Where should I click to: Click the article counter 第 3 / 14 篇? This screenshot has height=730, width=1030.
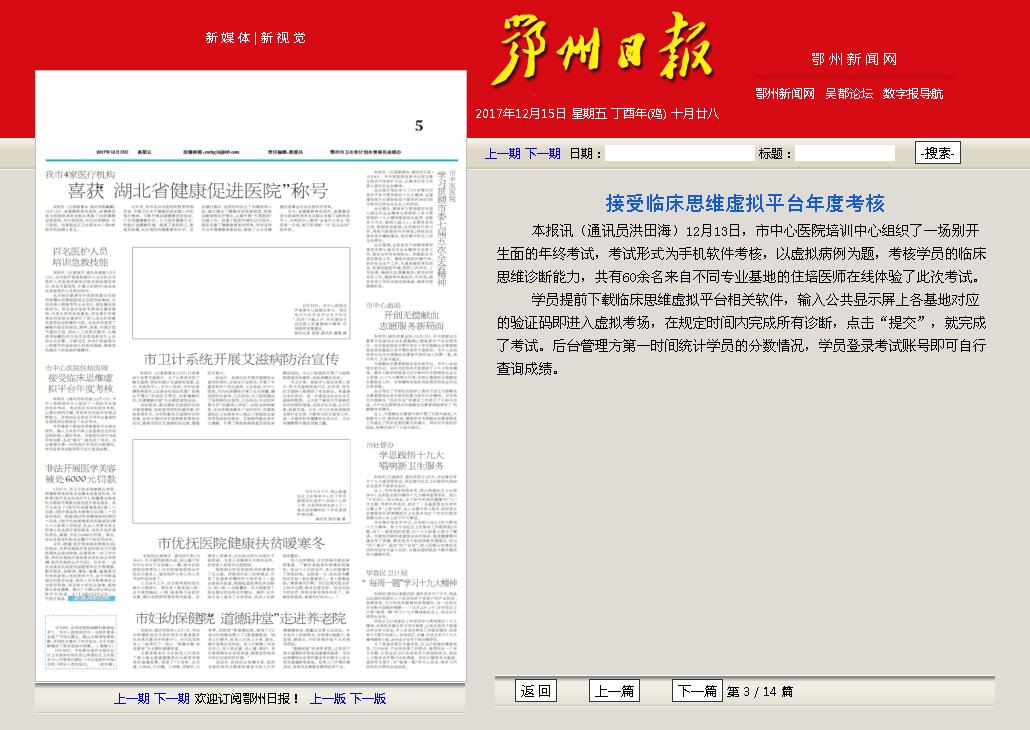coord(759,691)
